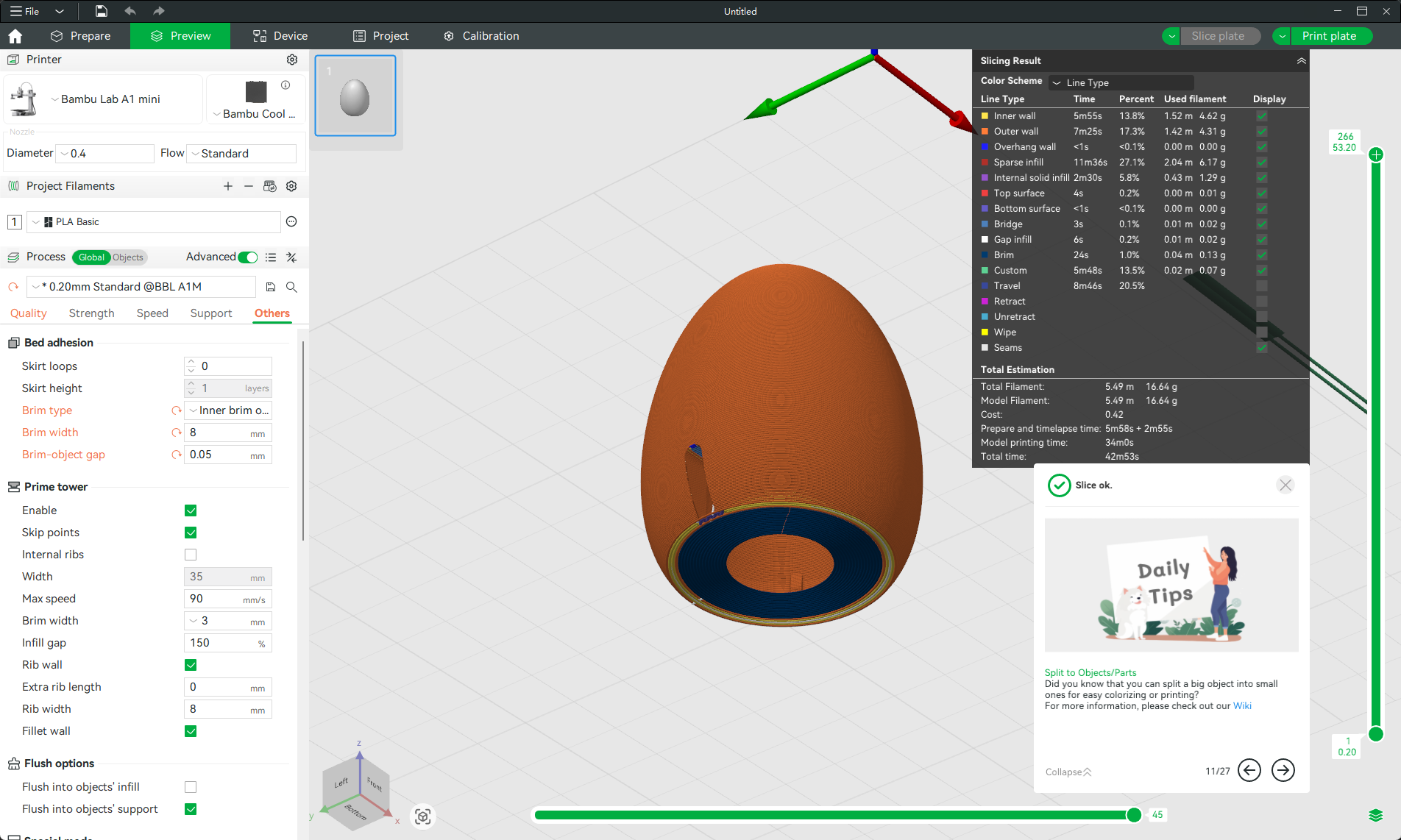Image resolution: width=1401 pixels, height=840 pixels.
Task: Add a new project filament
Action: click(x=228, y=186)
